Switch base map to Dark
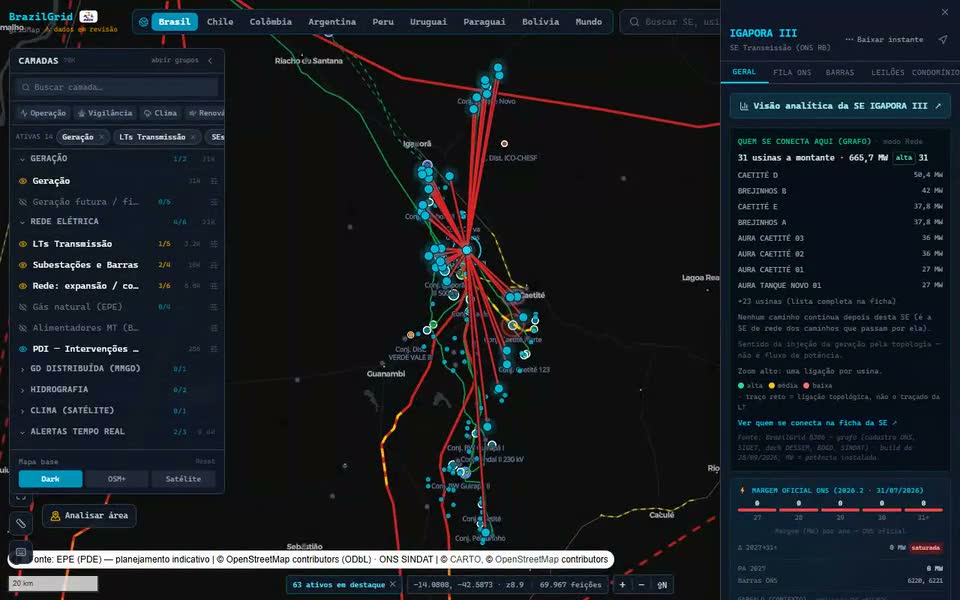The height and width of the screenshot is (600, 960). pyautogui.click(x=50, y=479)
